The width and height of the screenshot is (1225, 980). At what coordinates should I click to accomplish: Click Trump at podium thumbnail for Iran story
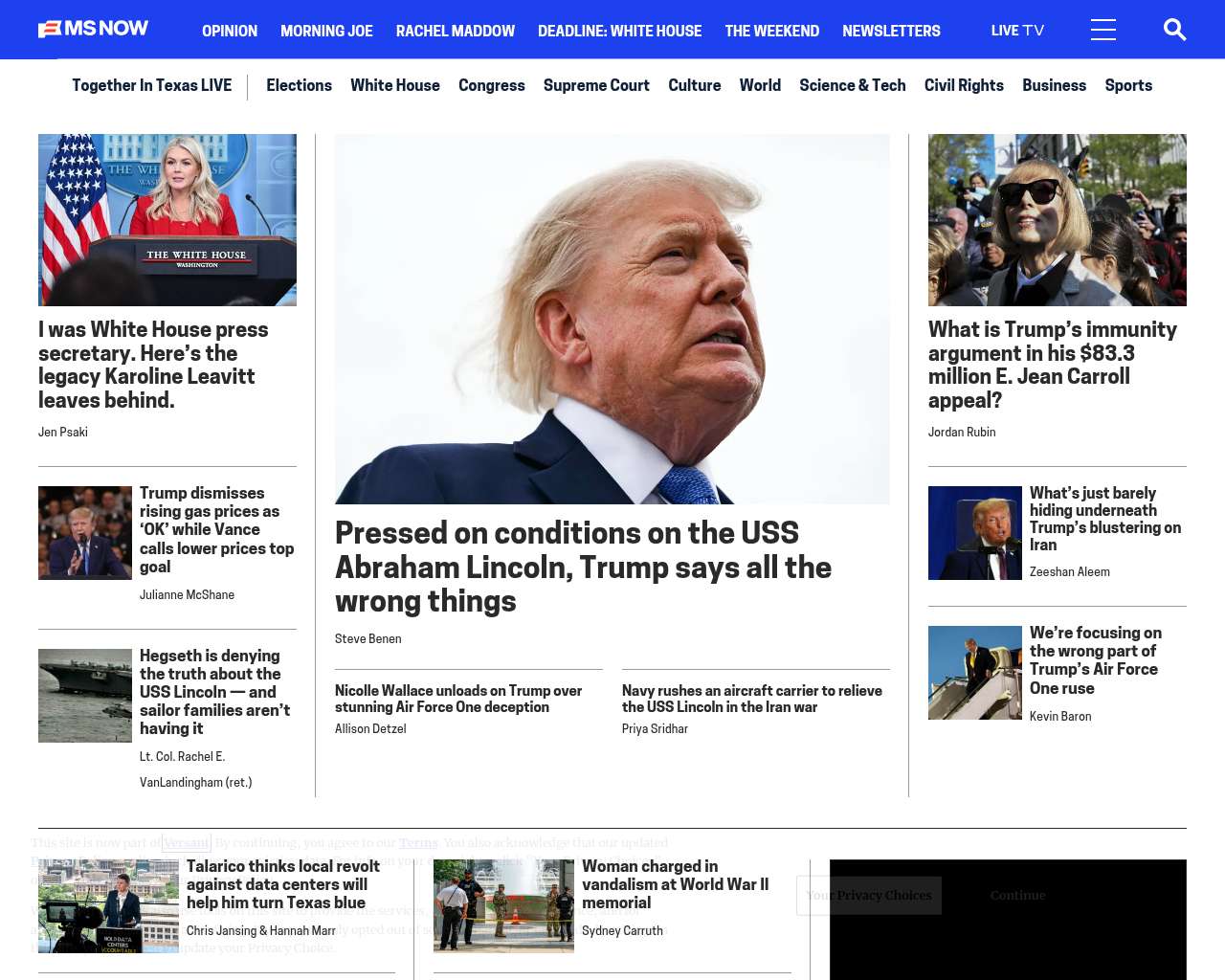pos(975,533)
